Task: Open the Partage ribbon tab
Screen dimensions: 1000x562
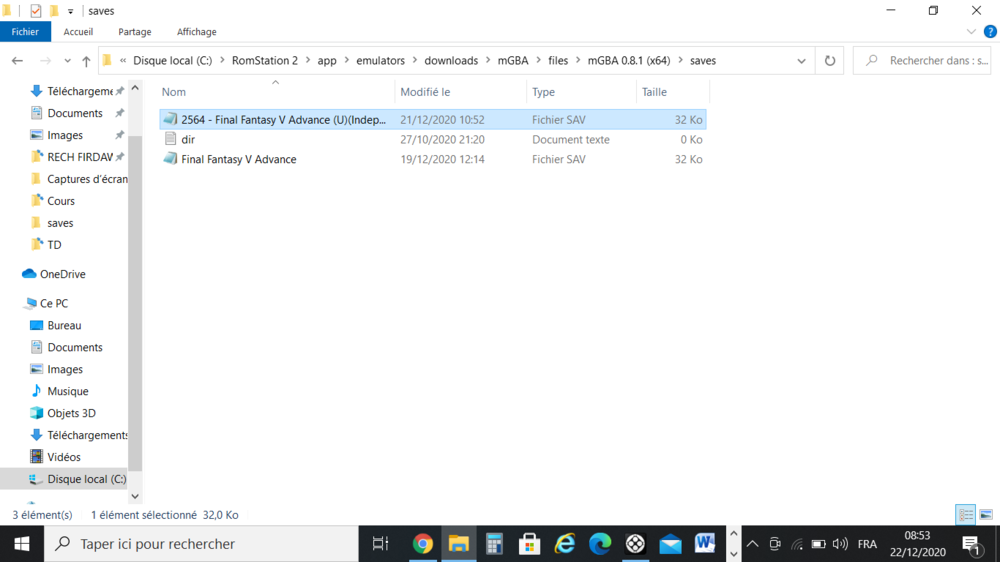Action: point(135,32)
